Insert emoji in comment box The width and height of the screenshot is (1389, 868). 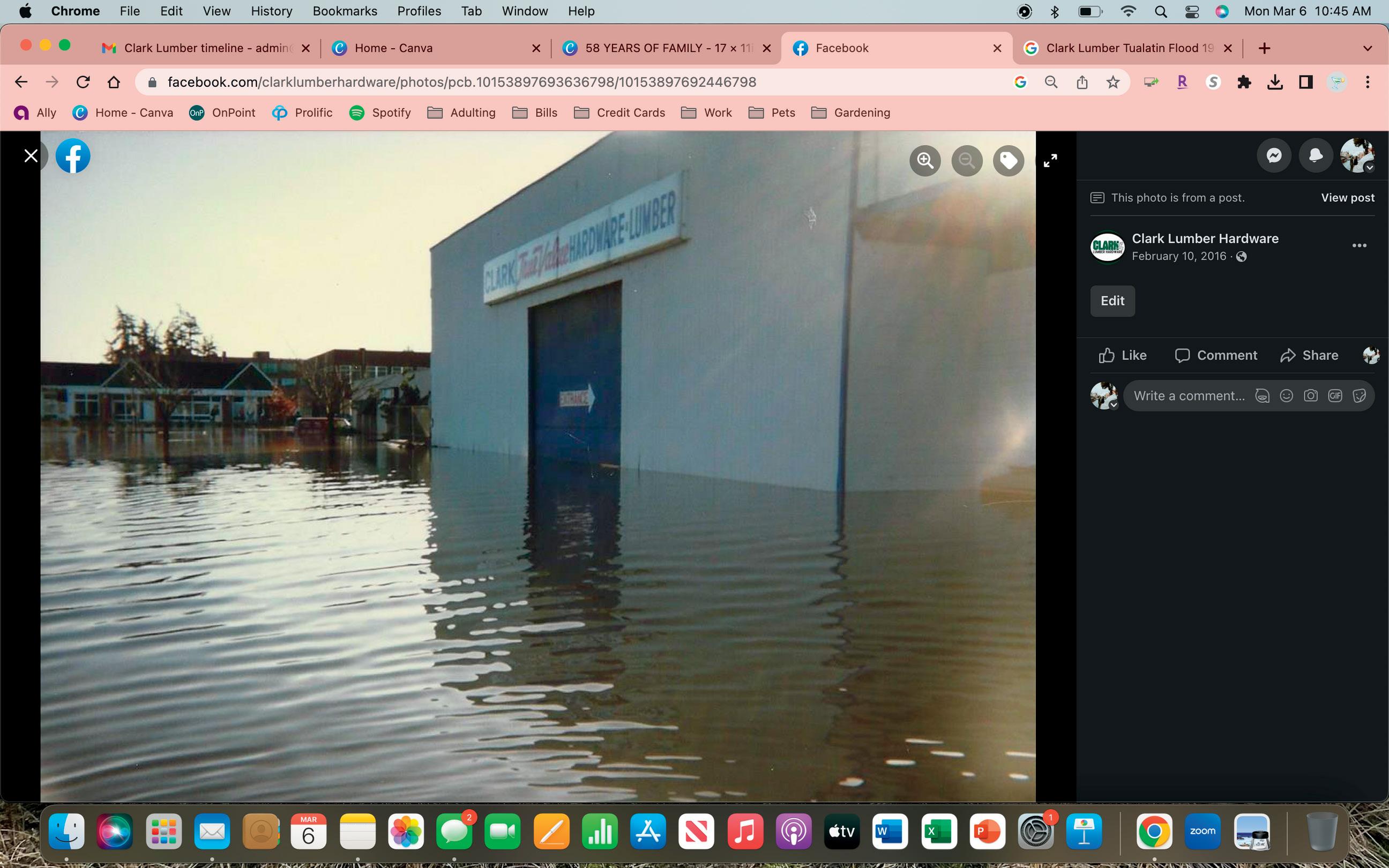click(x=1286, y=395)
